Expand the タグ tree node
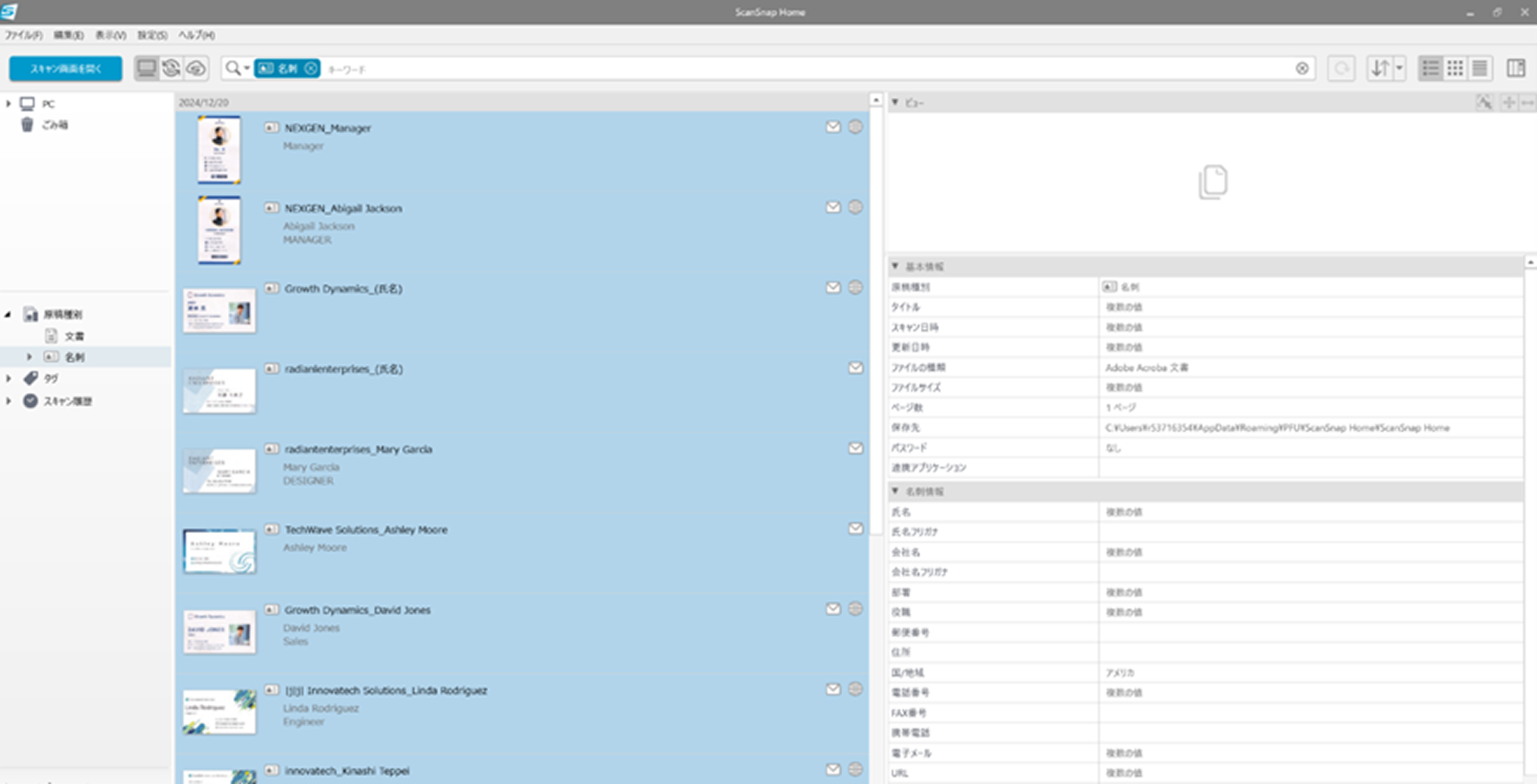1537x784 pixels. 8,378
